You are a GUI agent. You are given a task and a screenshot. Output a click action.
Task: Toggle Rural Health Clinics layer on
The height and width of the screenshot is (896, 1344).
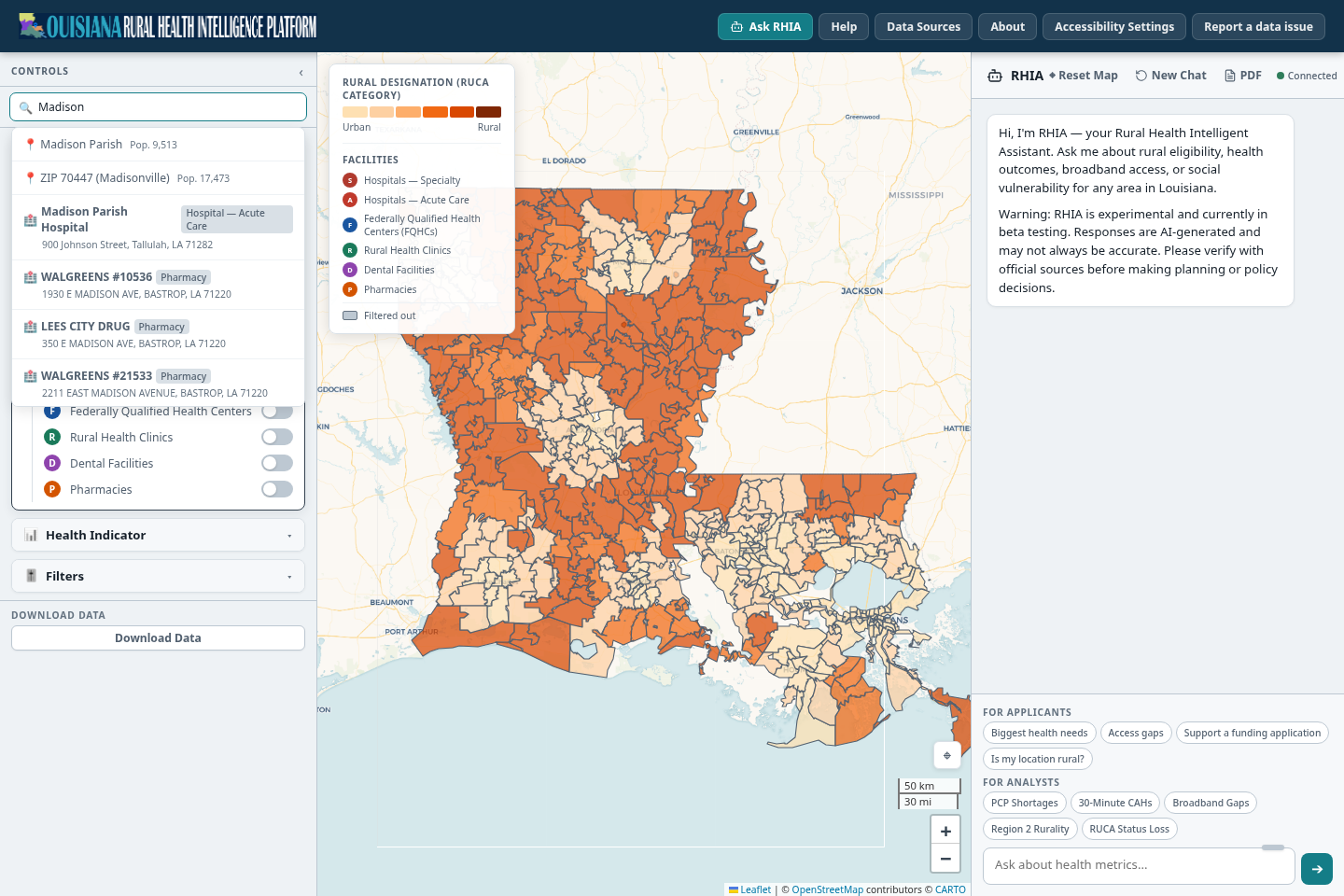pyautogui.click(x=277, y=437)
